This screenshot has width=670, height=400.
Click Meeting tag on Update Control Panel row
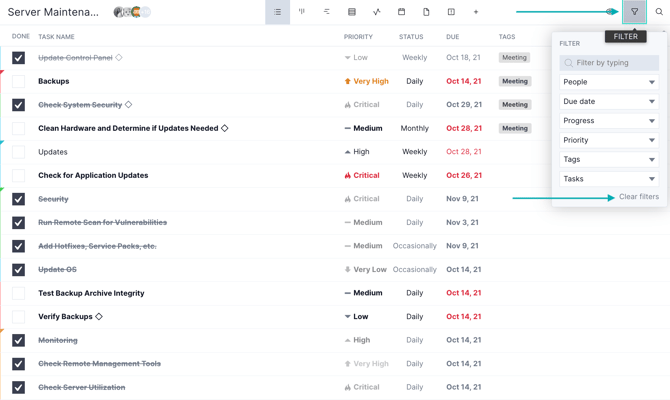(x=514, y=58)
